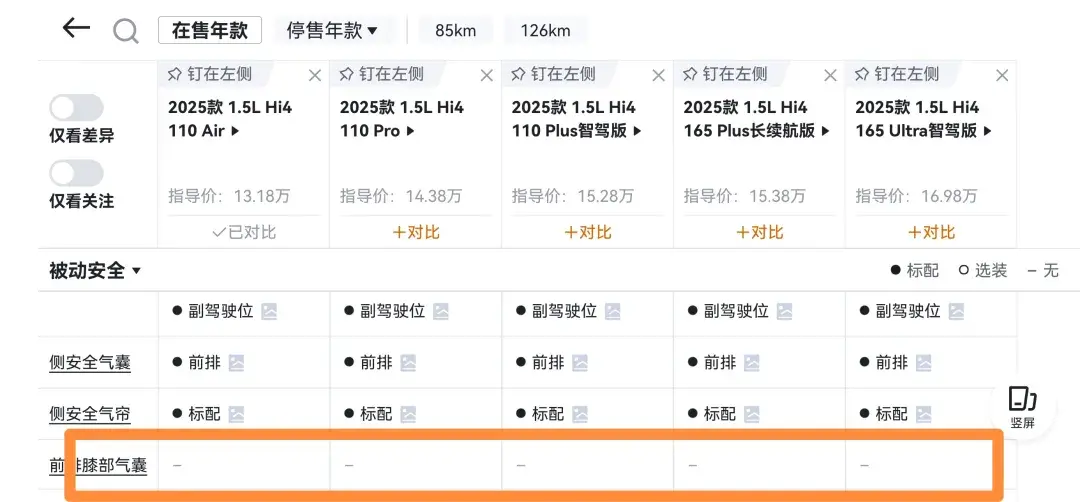
Task: View 前排 side airbag image for 110 Pro
Action: (x=408, y=362)
